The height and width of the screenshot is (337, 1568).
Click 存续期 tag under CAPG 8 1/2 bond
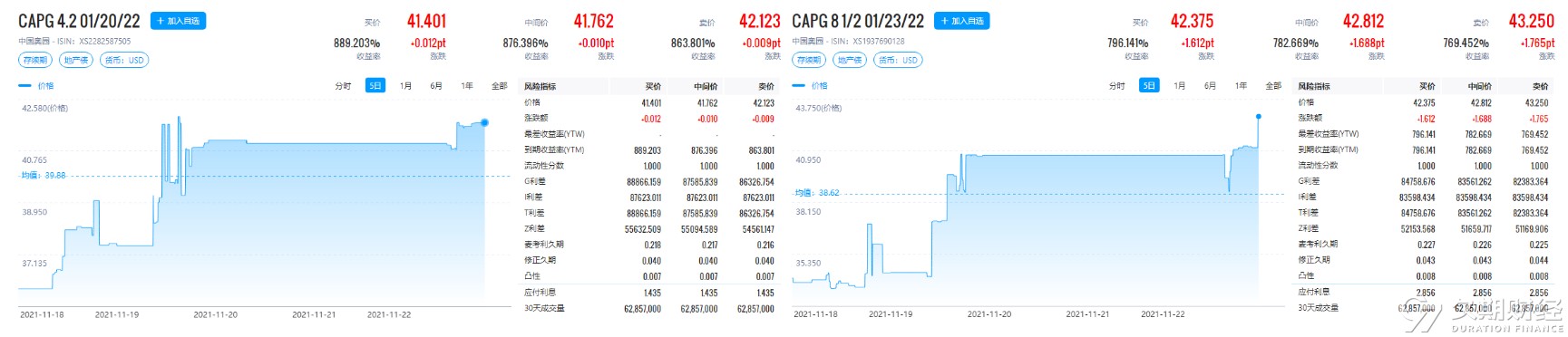pos(809,60)
